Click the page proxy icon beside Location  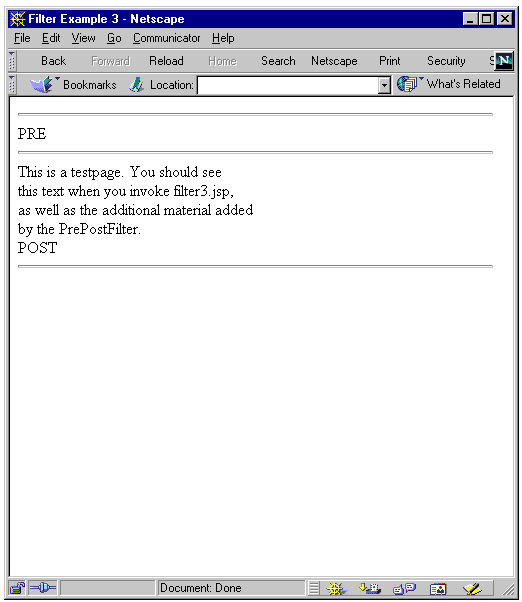click(136, 85)
